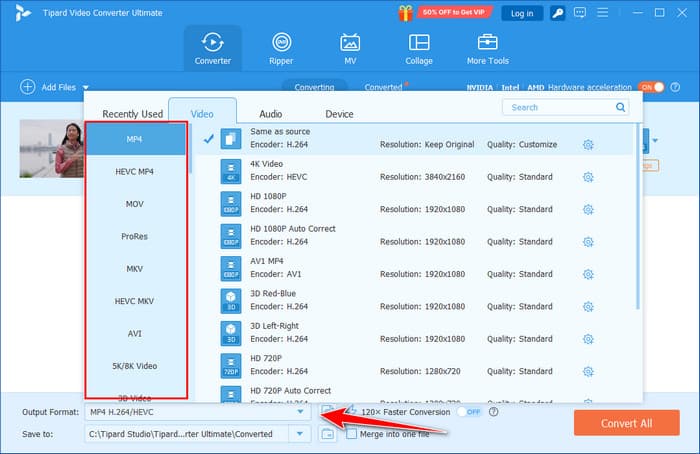
Task: Open the Ripper module
Action: point(281,48)
